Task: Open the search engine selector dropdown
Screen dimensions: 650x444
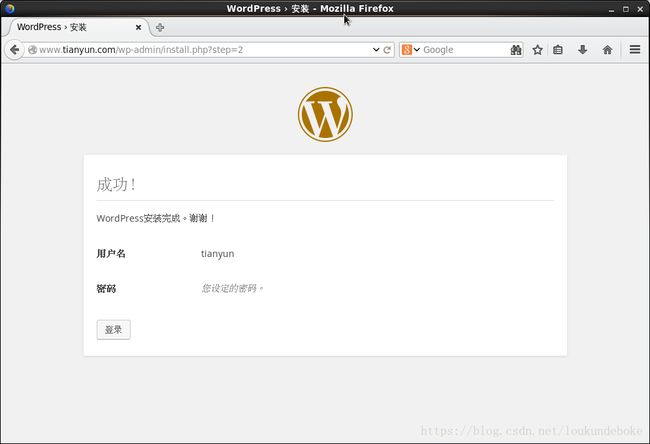Action: [417, 50]
